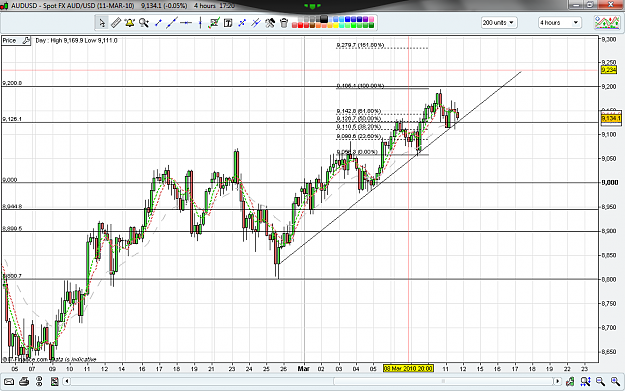
Task: Open the 4 hours timeframe dropdown
Action: pyautogui.click(x=560, y=23)
